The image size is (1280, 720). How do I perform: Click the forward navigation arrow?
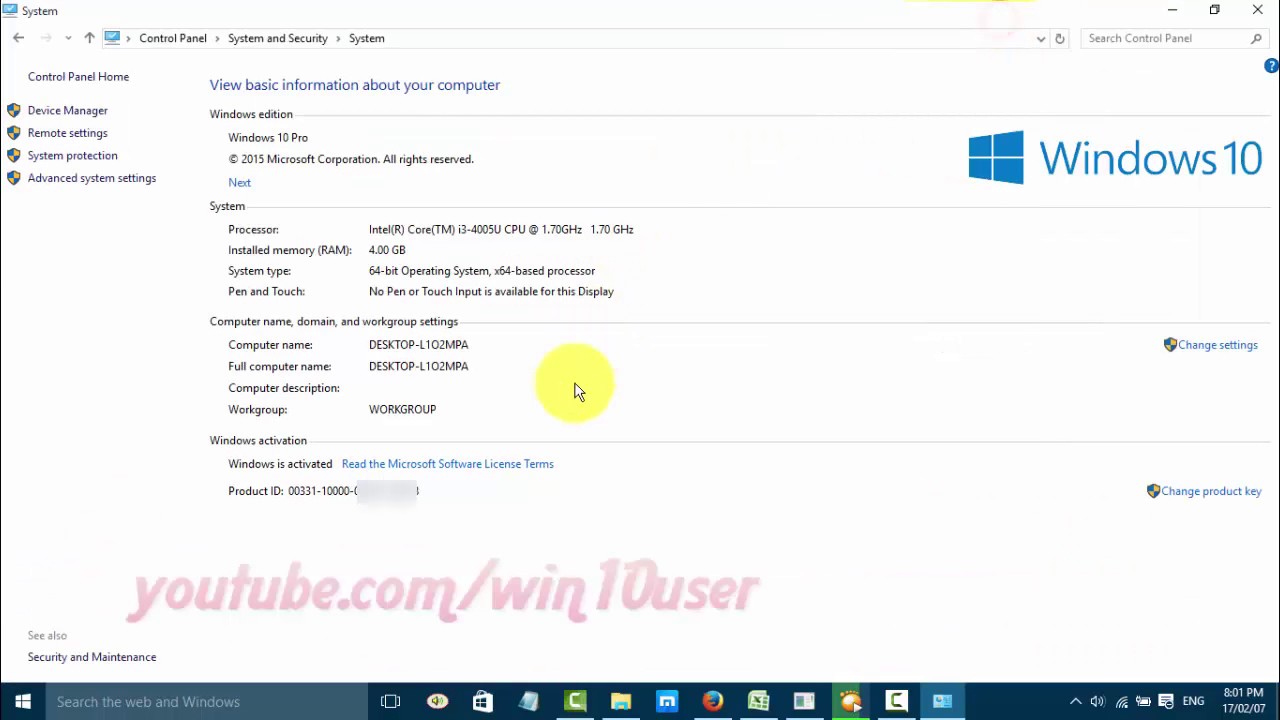pos(46,38)
